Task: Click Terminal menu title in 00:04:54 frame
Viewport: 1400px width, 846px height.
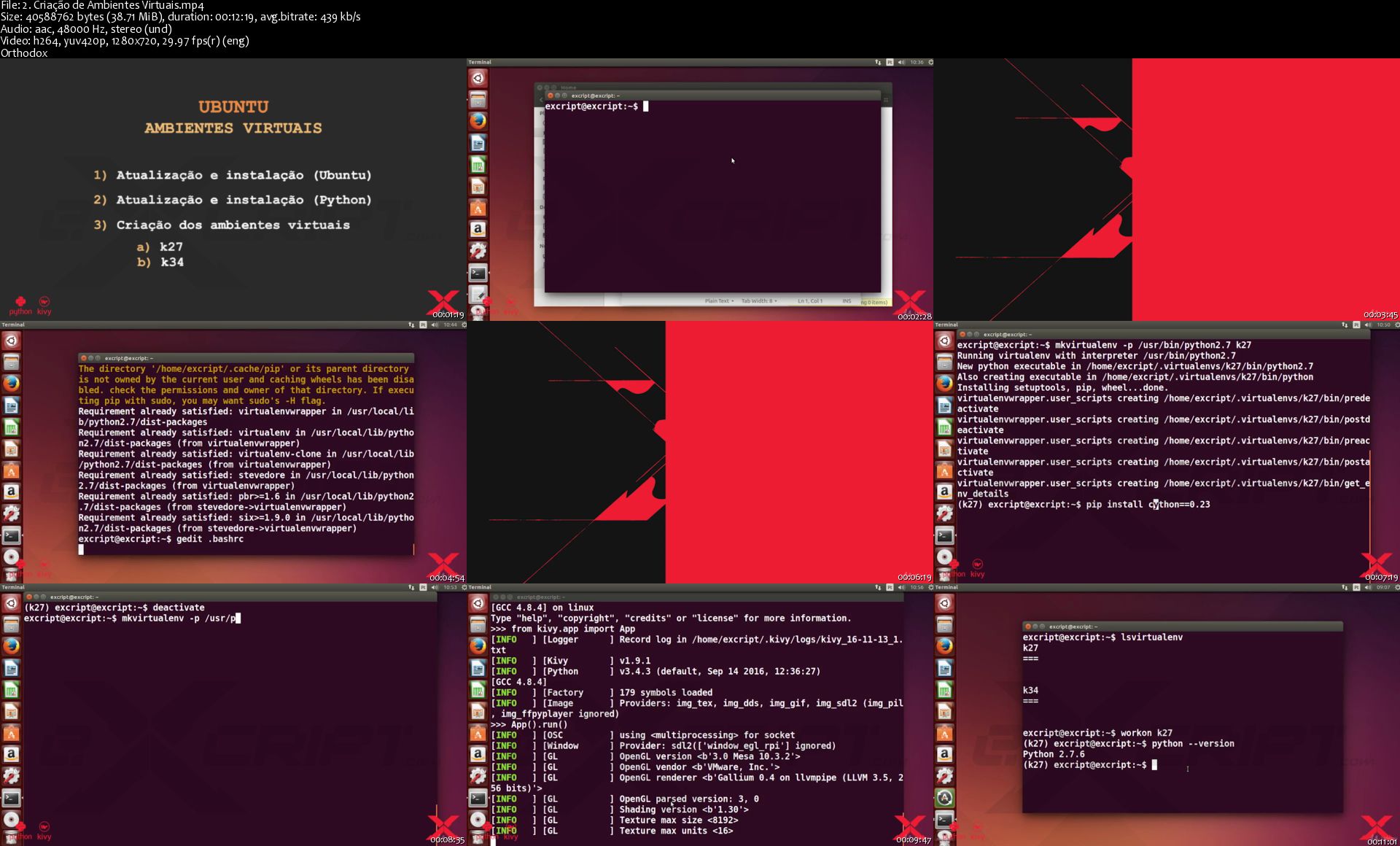Action: (x=13, y=325)
